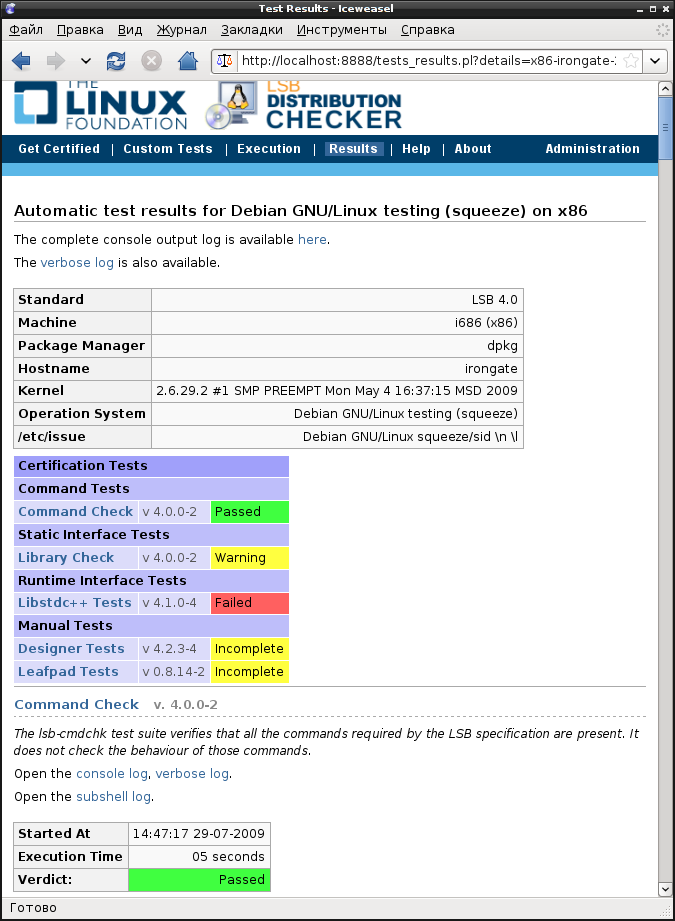Click the red Failed status cell
The image size is (675, 921).
250,603
